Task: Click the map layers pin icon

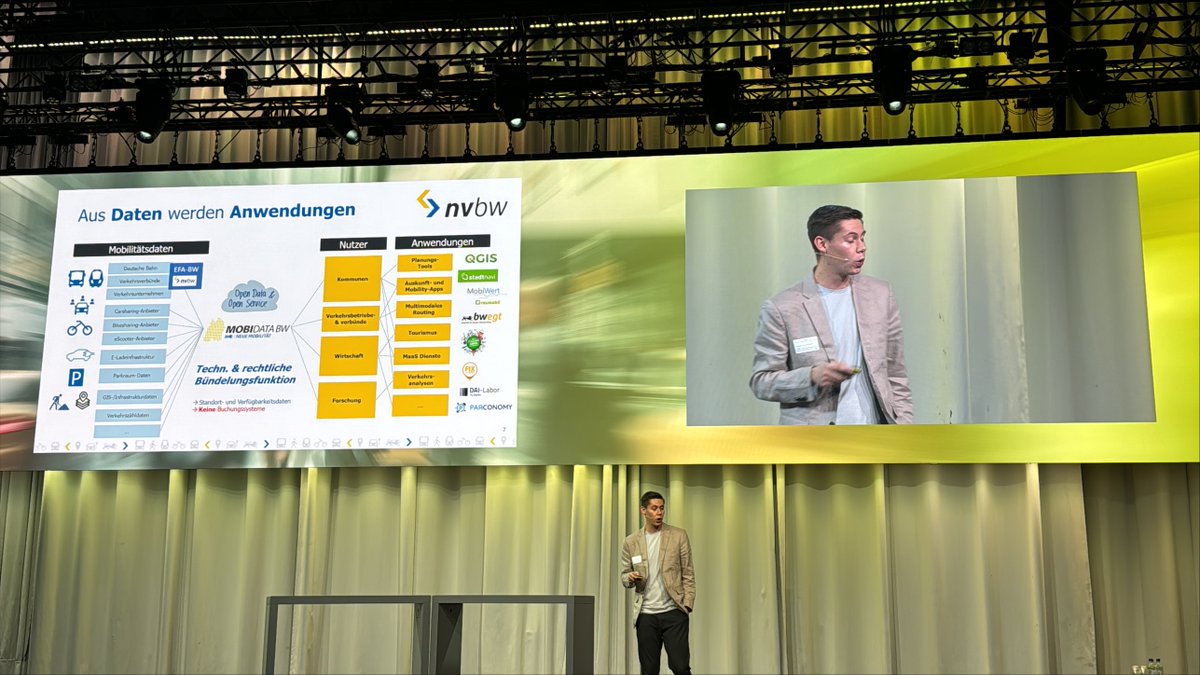Action: (x=83, y=400)
